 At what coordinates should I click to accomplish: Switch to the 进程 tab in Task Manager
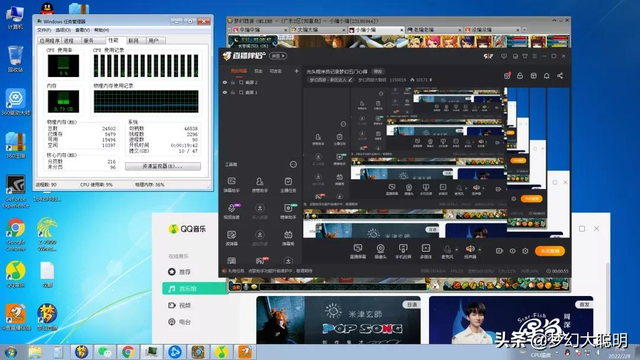69,40
